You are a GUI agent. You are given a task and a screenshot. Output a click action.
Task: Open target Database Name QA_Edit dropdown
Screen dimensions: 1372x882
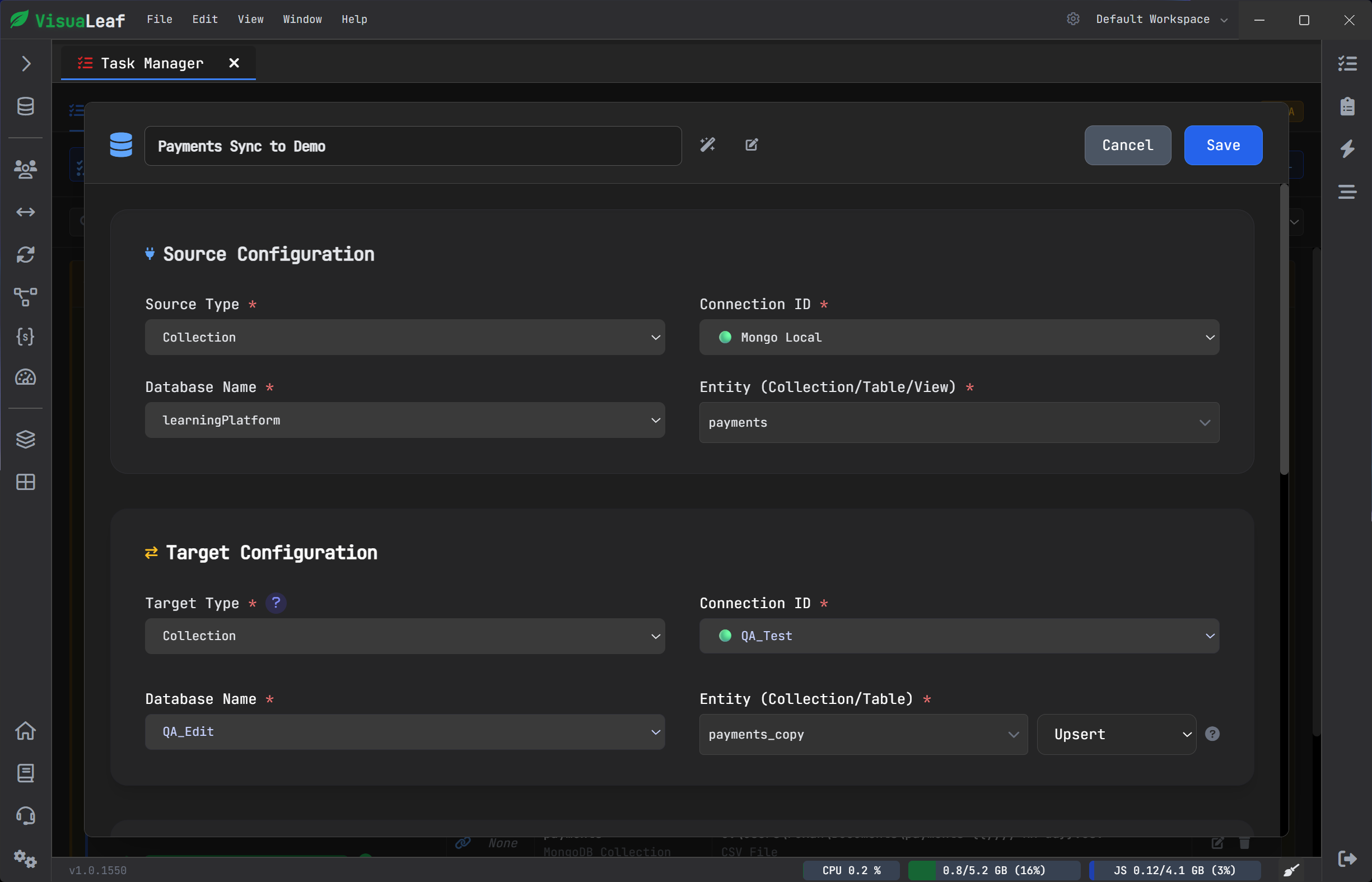click(405, 732)
